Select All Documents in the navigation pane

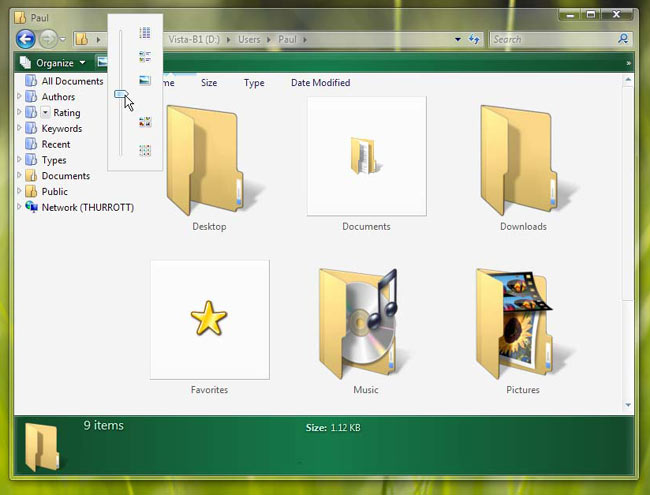[x=72, y=81]
